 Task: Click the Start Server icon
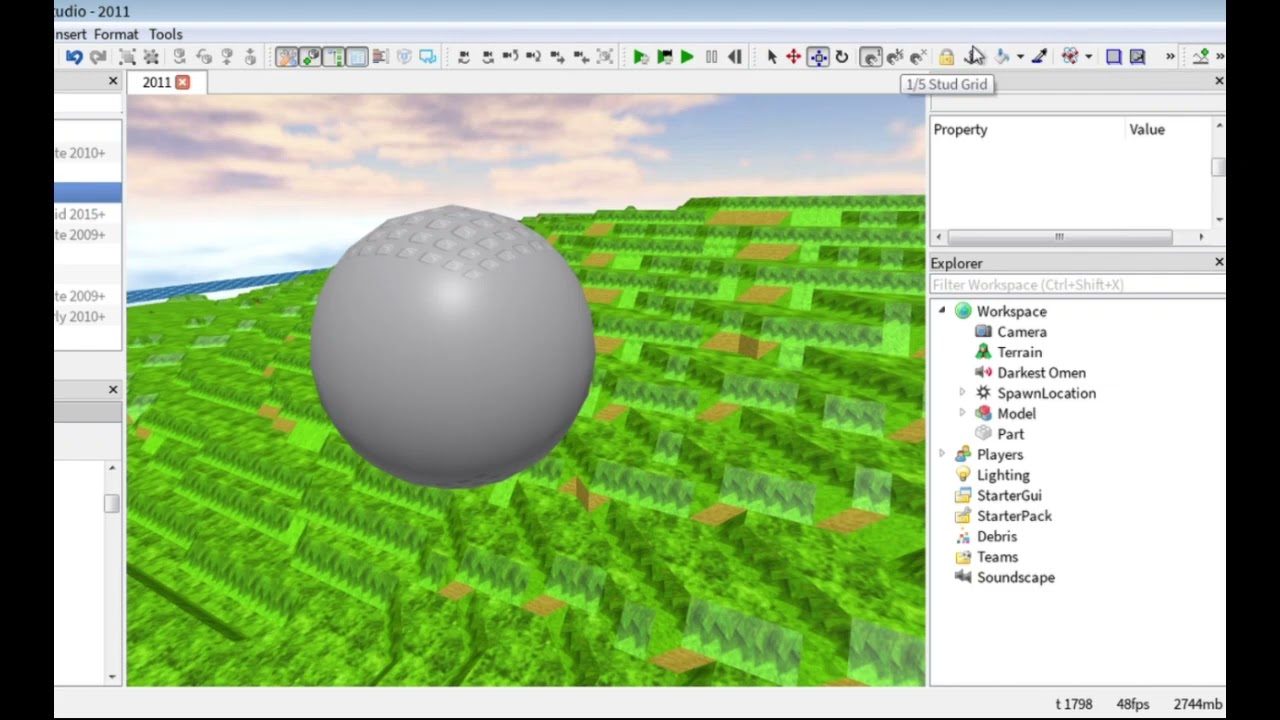[664, 57]
